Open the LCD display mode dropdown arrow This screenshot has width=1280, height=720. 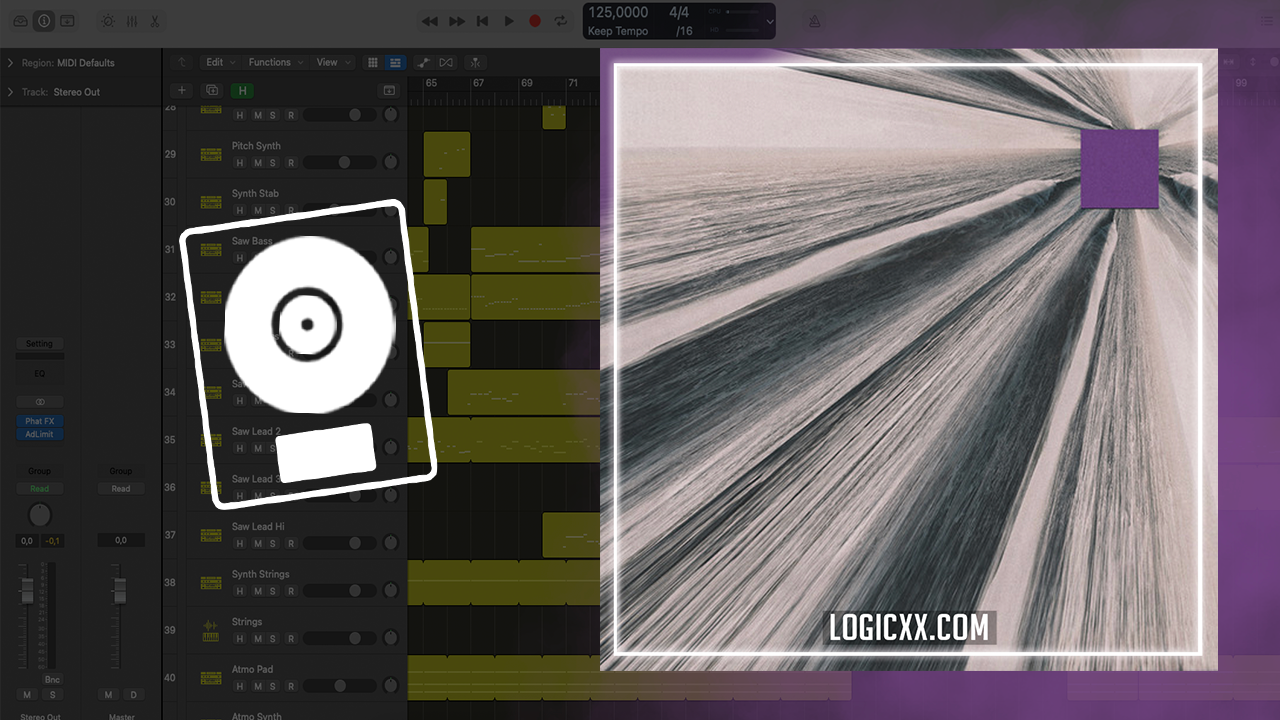pyautogui.click(x=769, y=21)
